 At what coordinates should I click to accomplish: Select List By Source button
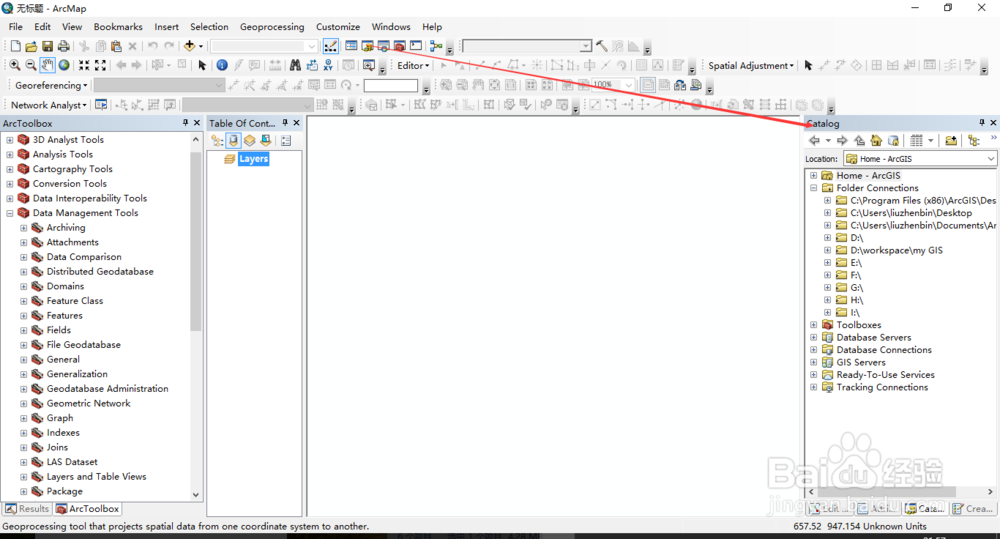(x=233, y=141)
